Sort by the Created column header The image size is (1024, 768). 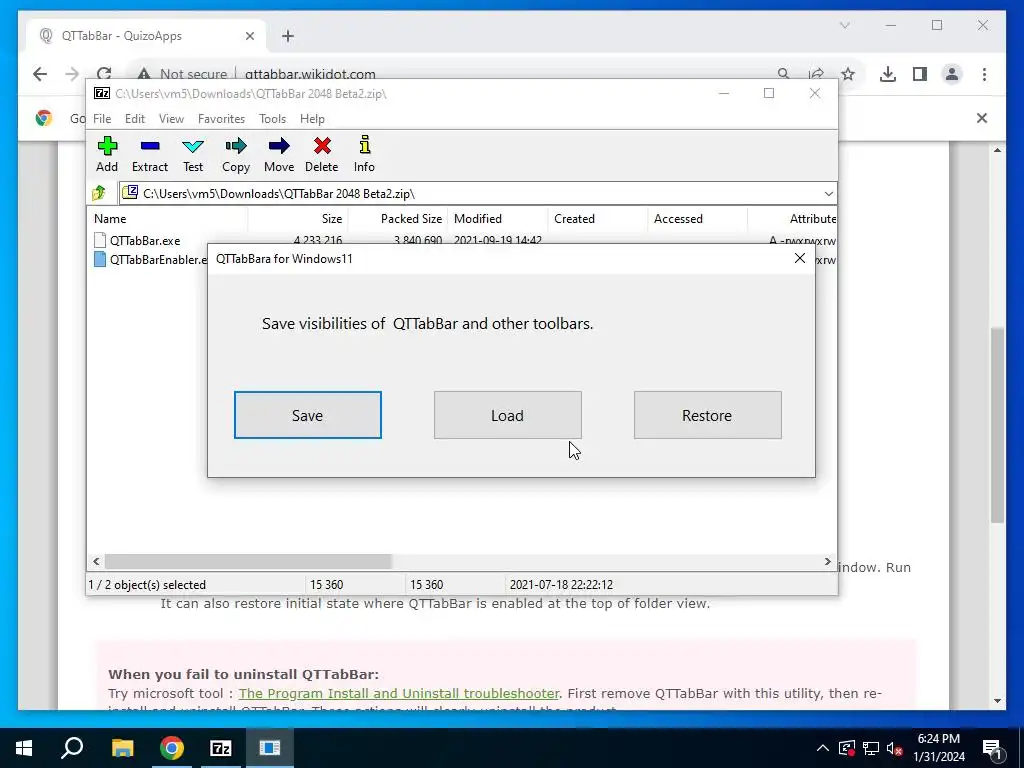pos(598,219)
